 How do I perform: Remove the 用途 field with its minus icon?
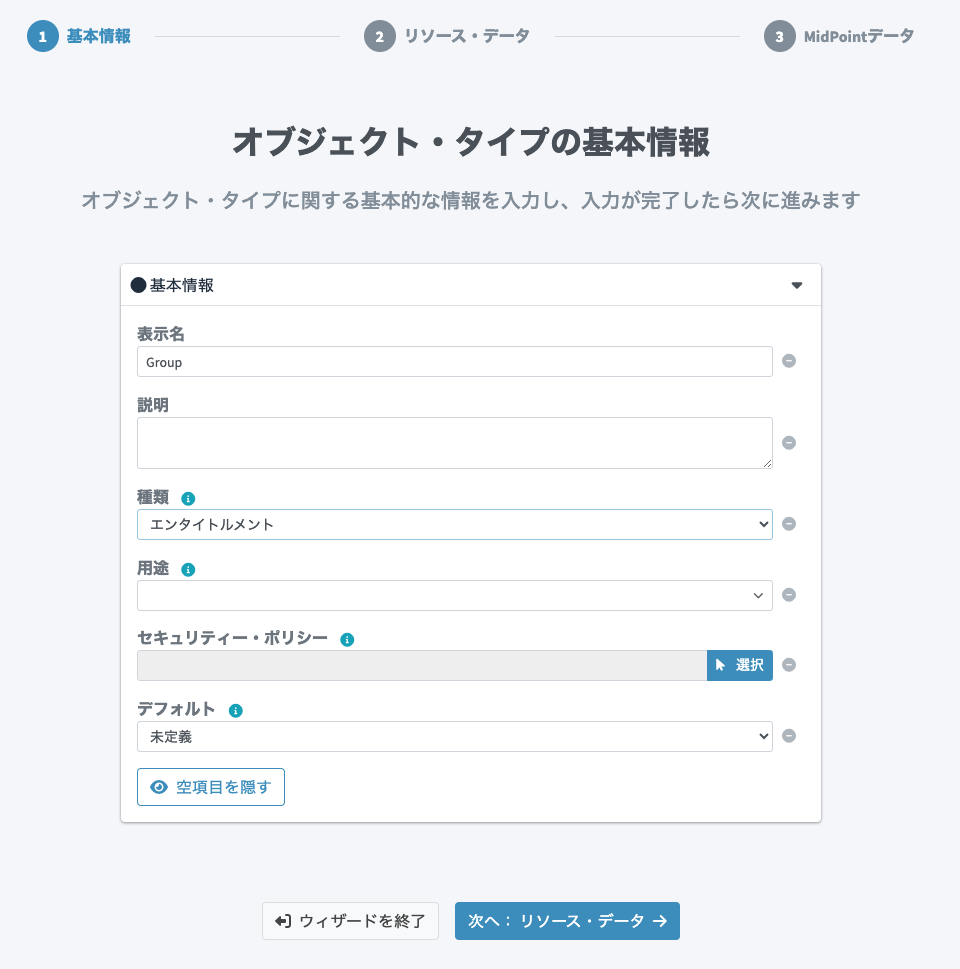[x=789, y=595]
